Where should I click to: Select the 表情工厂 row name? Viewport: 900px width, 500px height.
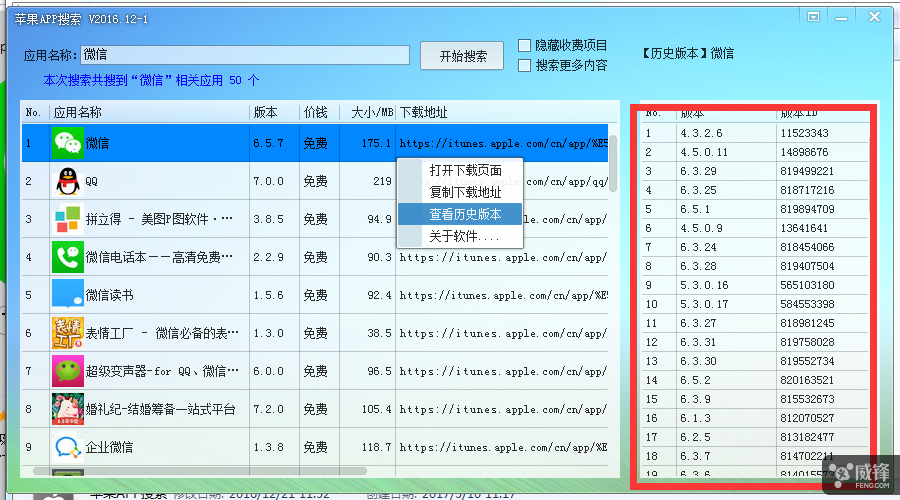coord(162,333)
